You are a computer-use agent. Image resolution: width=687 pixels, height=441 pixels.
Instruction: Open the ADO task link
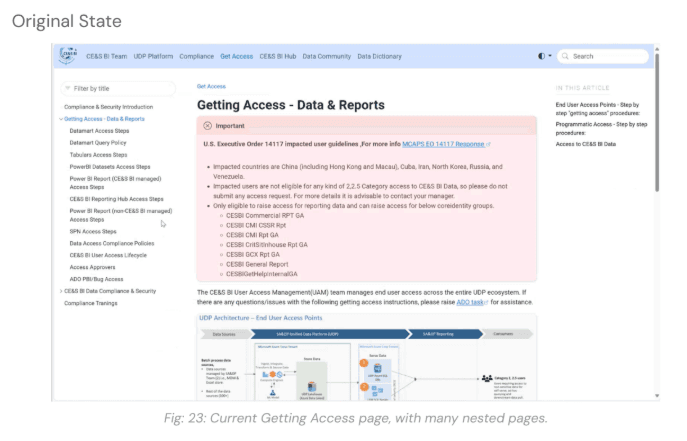point(472,302)
